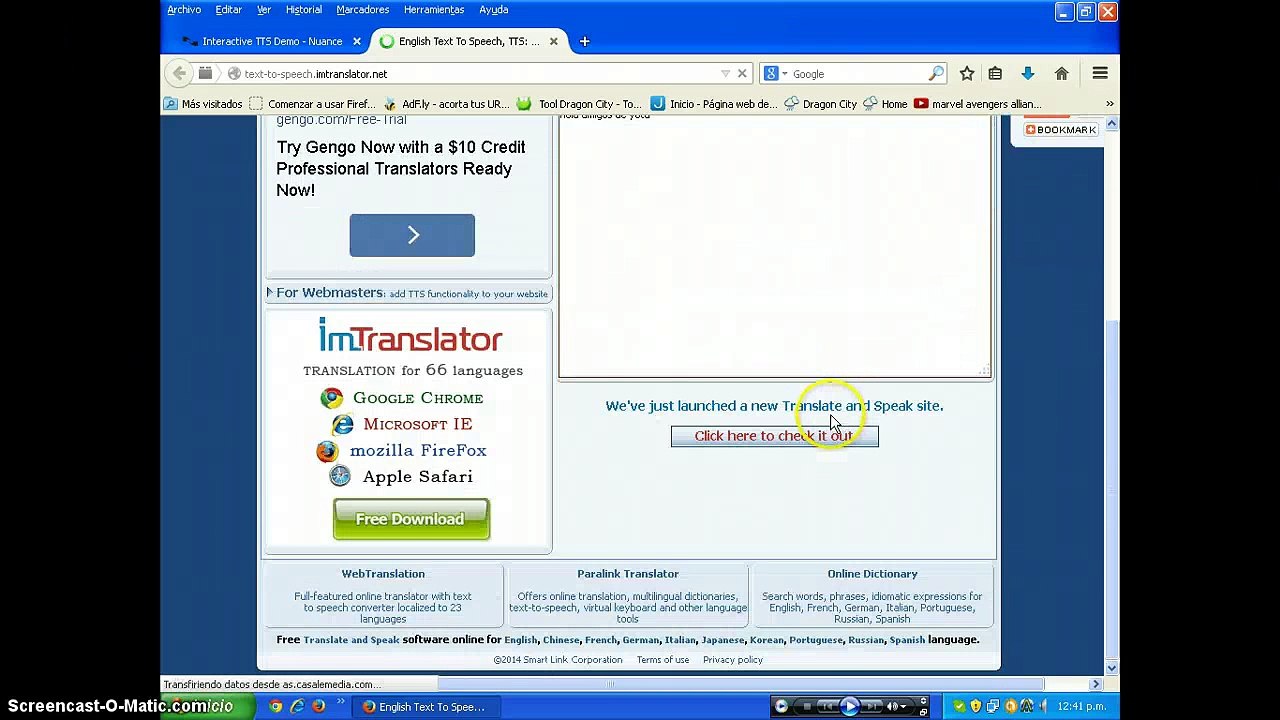This screenshot has width=1280, height=720.
Task: Open the Comenzar a usar Firefox bookmark
Action: click(312, 104)
